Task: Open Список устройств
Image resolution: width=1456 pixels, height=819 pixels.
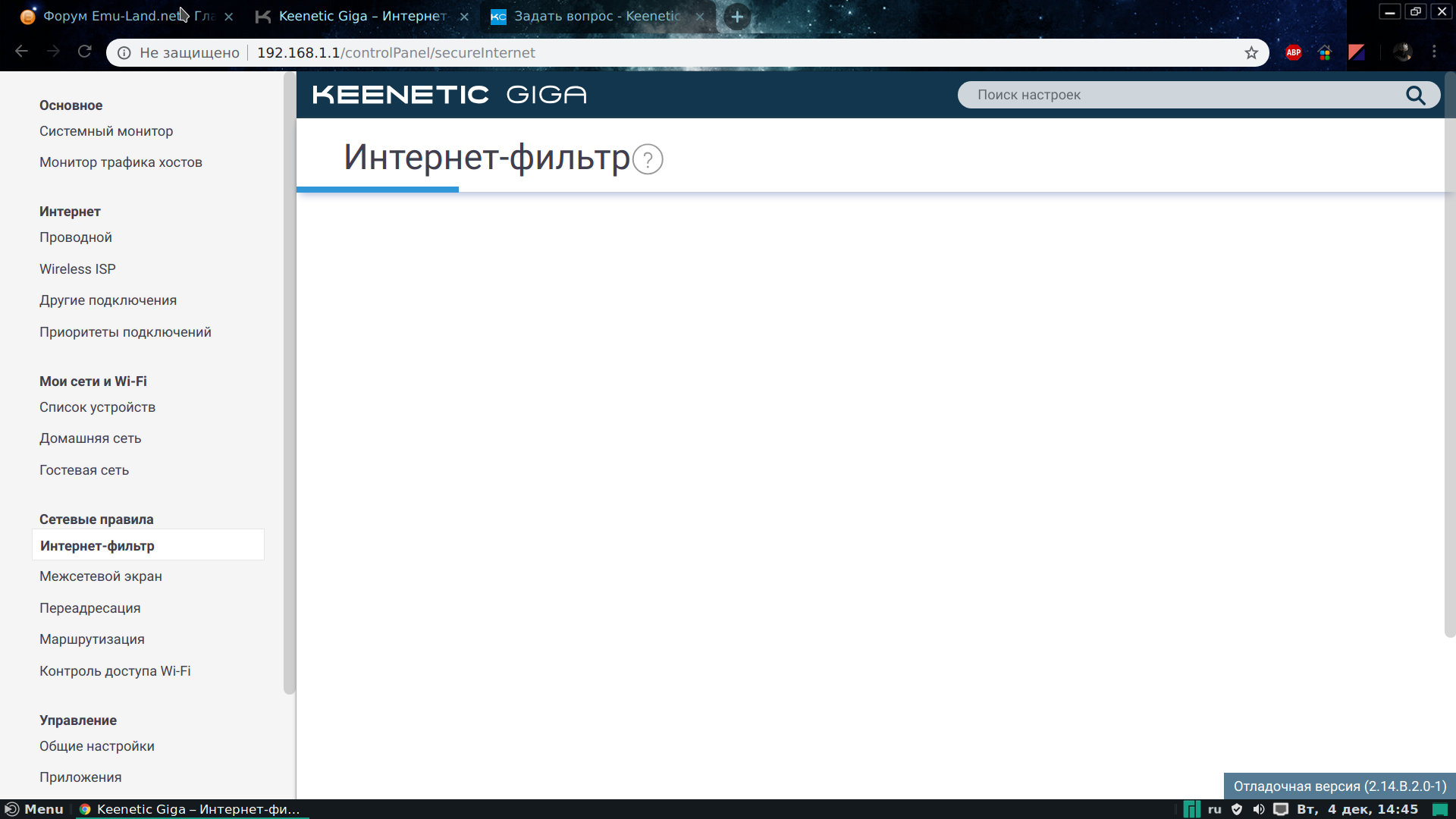Action: (x=97, y=407)
